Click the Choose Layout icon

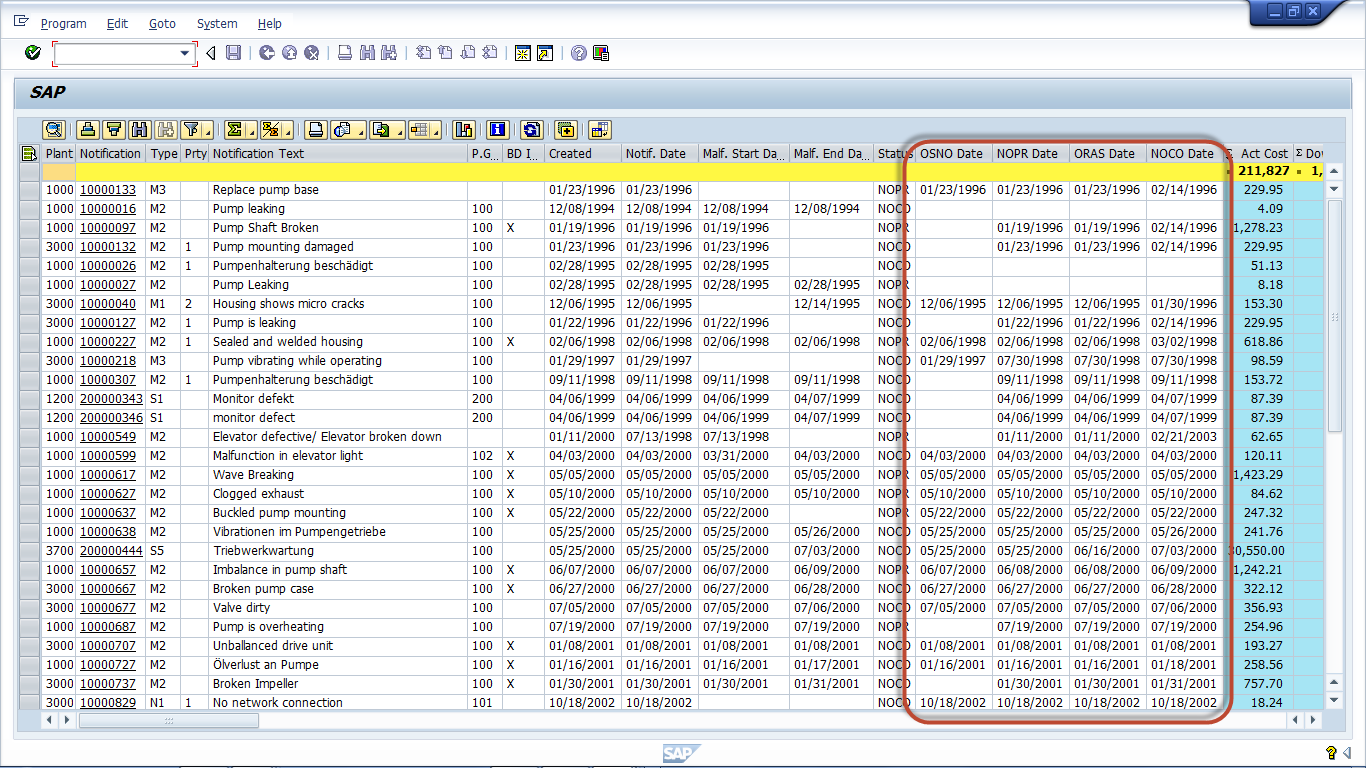point(418,130)
